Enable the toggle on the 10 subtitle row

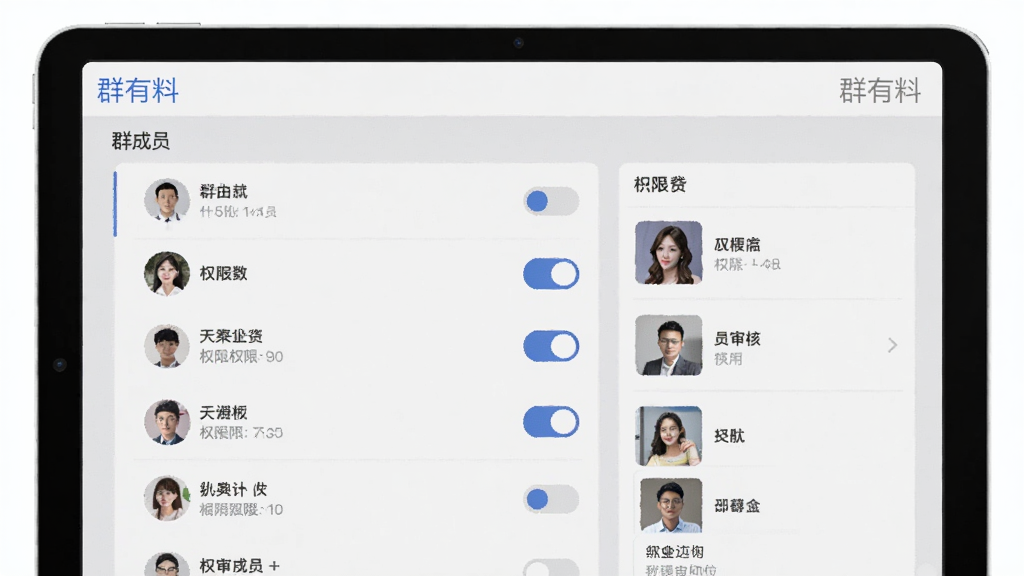(551, 500)
